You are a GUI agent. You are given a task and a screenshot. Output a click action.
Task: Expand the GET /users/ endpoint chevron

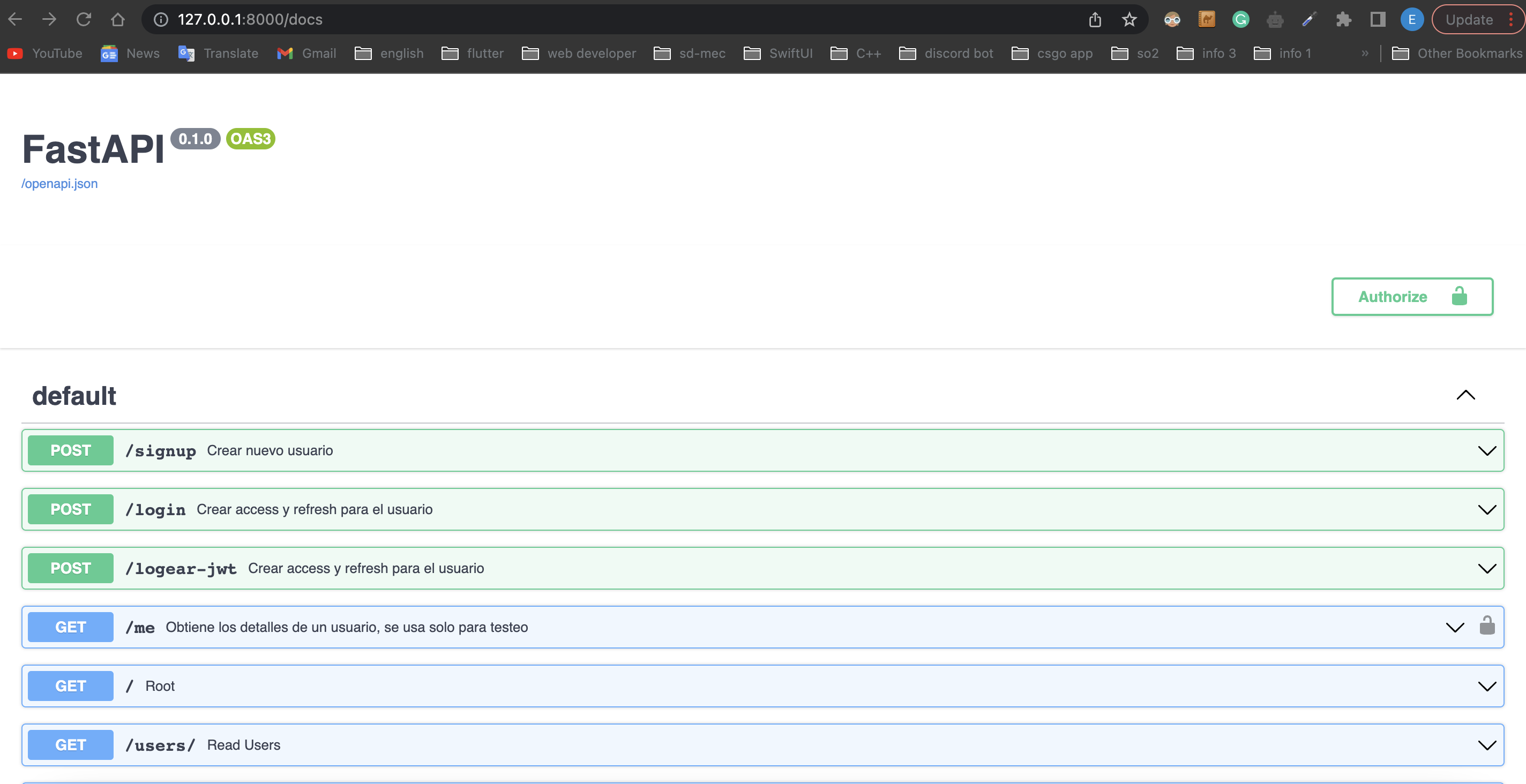point(1486,745)
